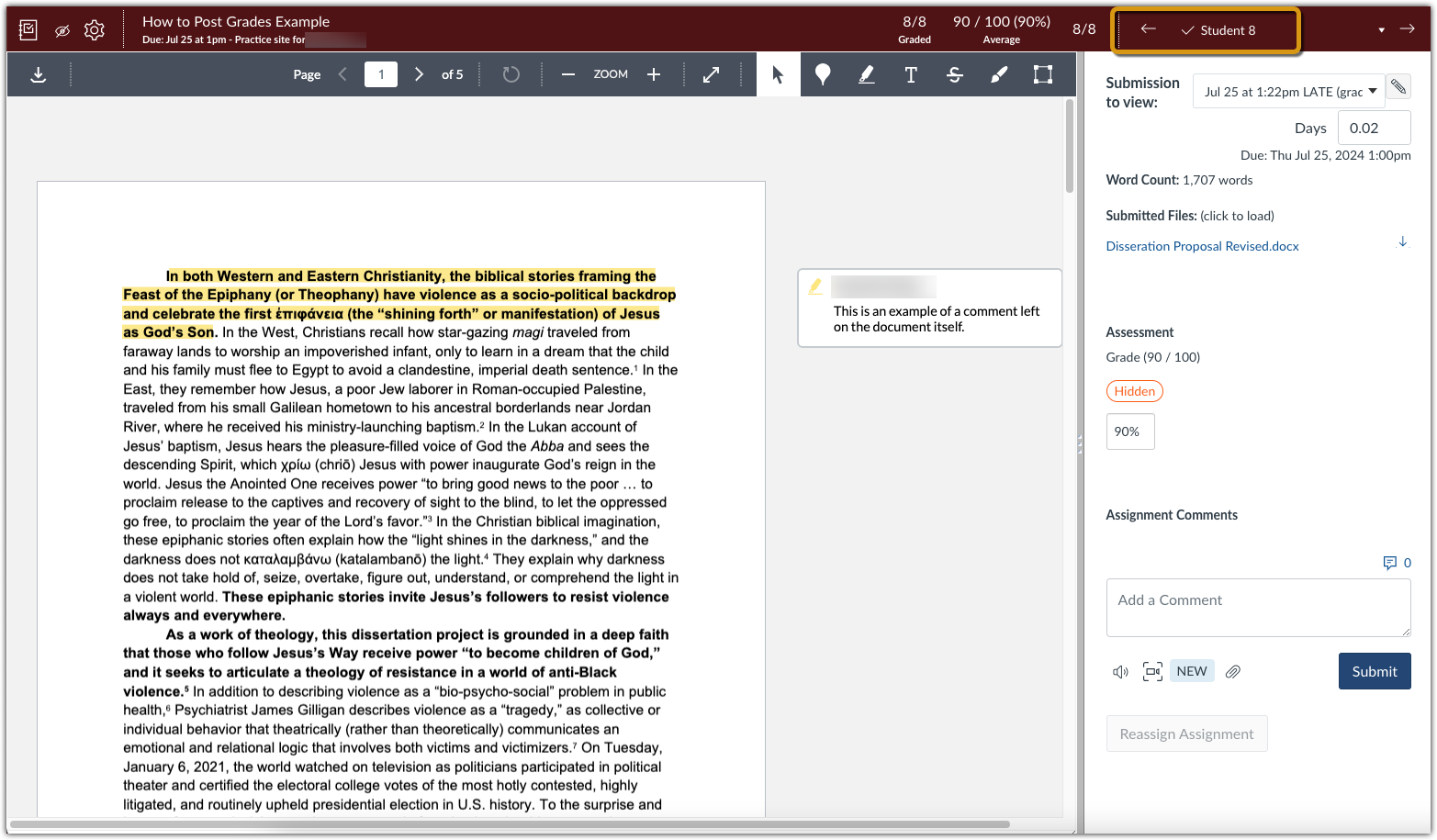Click the horizontal document scrollbar

(510, 824)
